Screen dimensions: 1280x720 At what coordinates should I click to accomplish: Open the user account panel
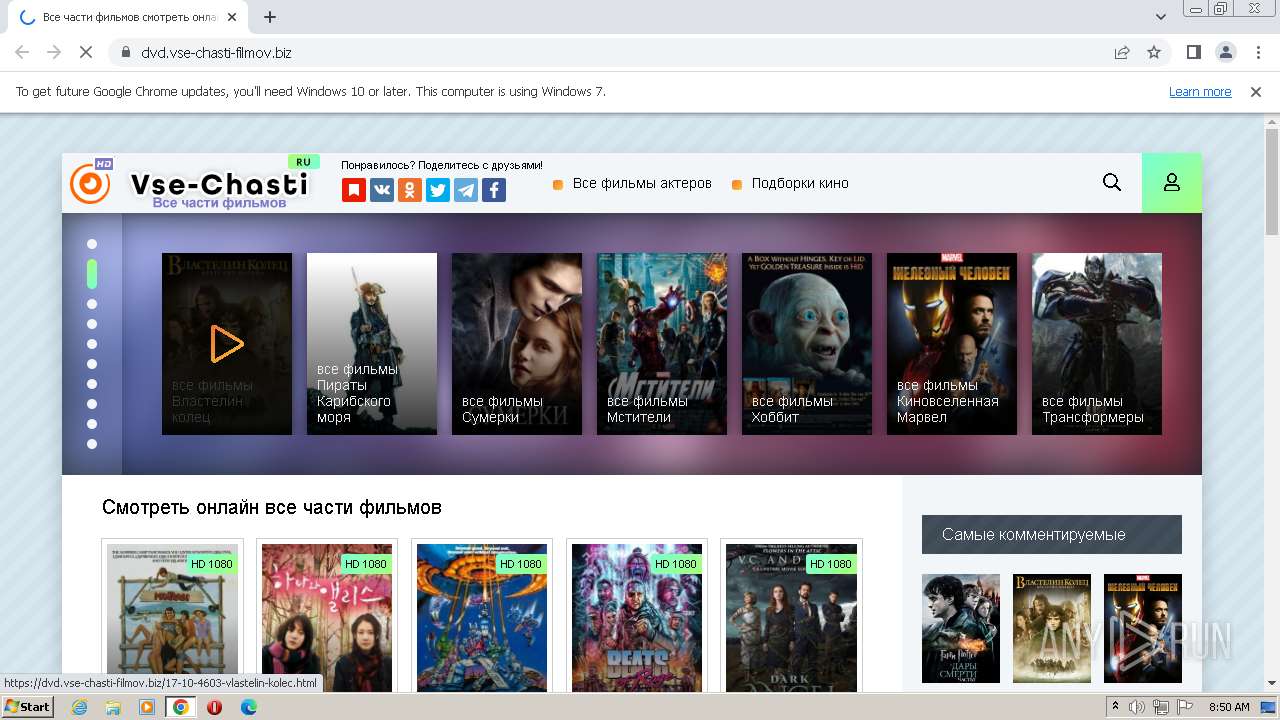[1172, 182]
